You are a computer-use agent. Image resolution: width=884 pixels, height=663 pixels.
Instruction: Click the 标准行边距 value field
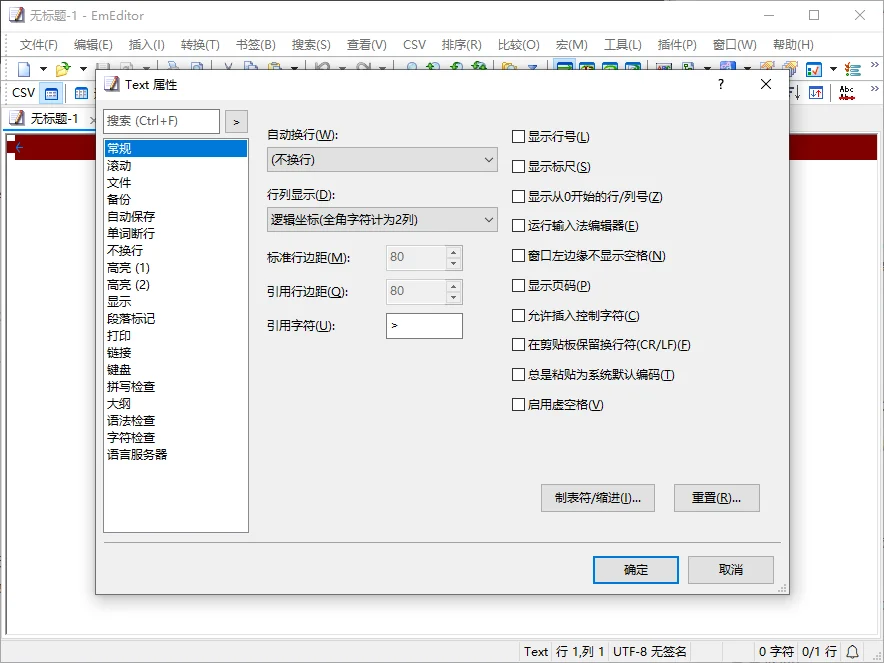[x=416, y=257]
